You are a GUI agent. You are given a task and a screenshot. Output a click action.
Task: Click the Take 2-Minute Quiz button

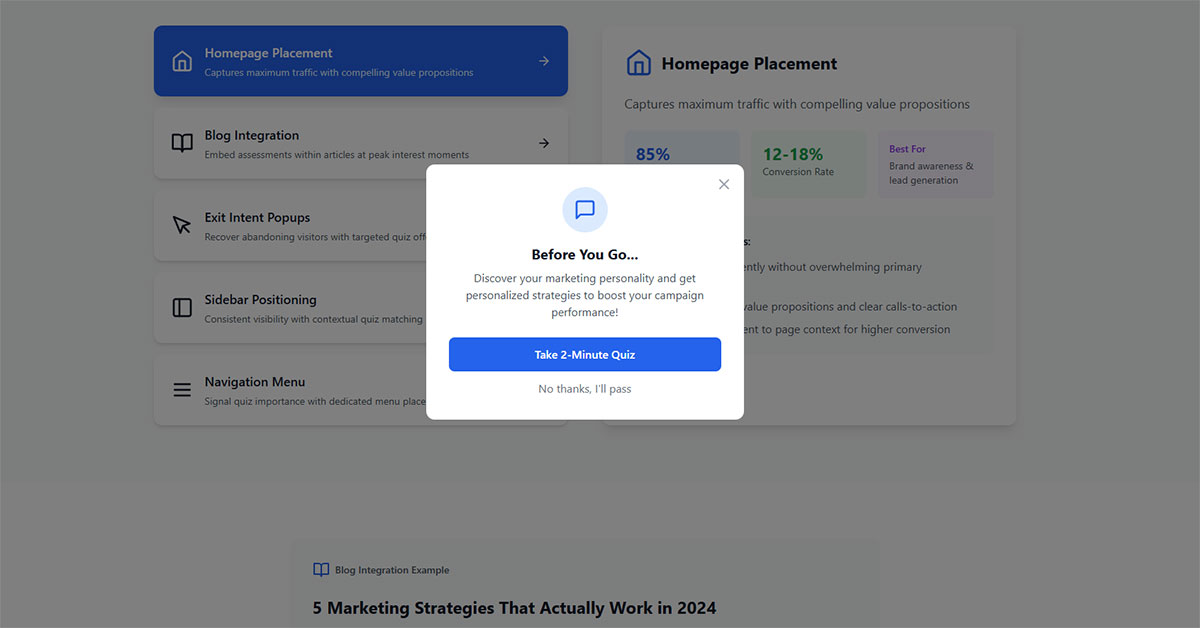pyautogui.click(x=584, y=355)
